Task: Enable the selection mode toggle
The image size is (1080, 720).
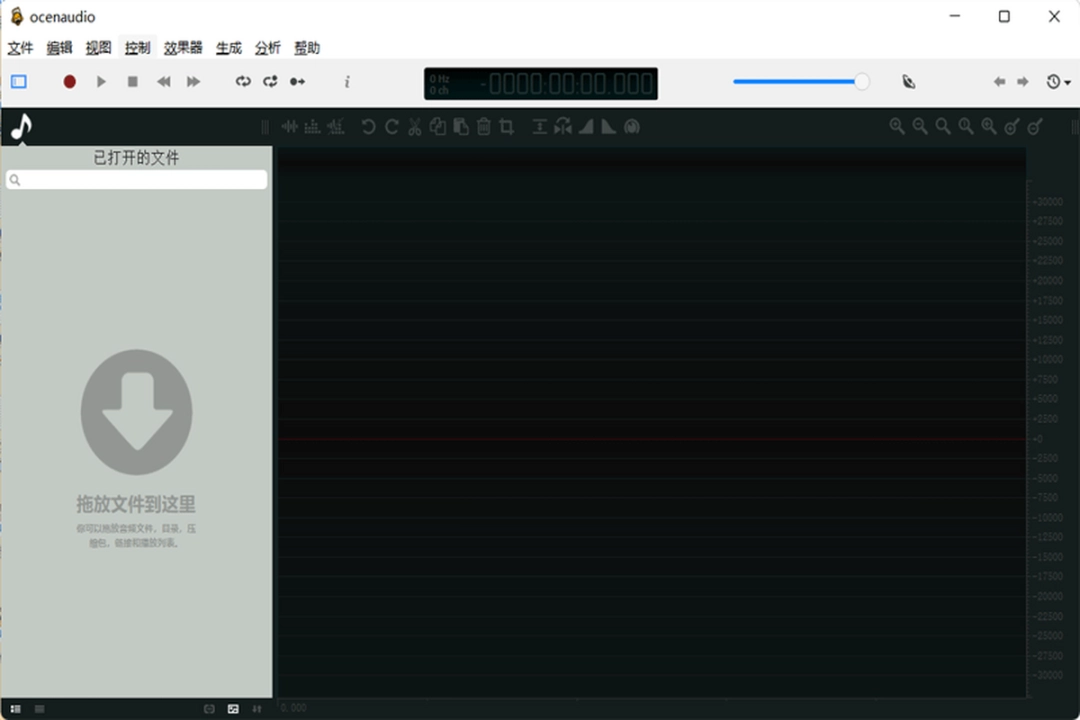Action: [x=18, y=81]
